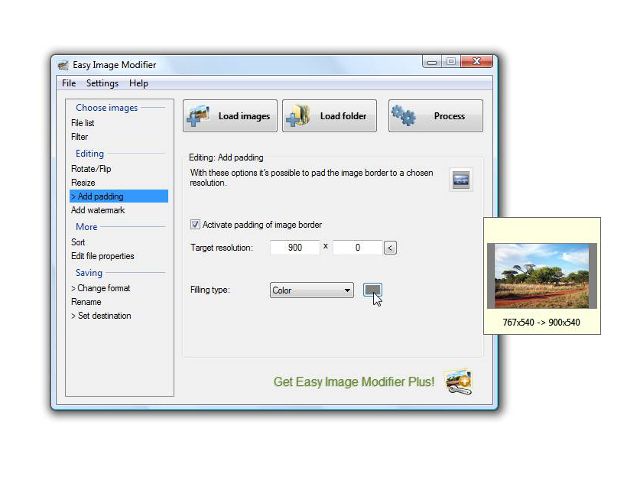Select File list in the sidebar
Viewport: 640px width, 480px height.
pyautogui.click(x=83, y=123)
